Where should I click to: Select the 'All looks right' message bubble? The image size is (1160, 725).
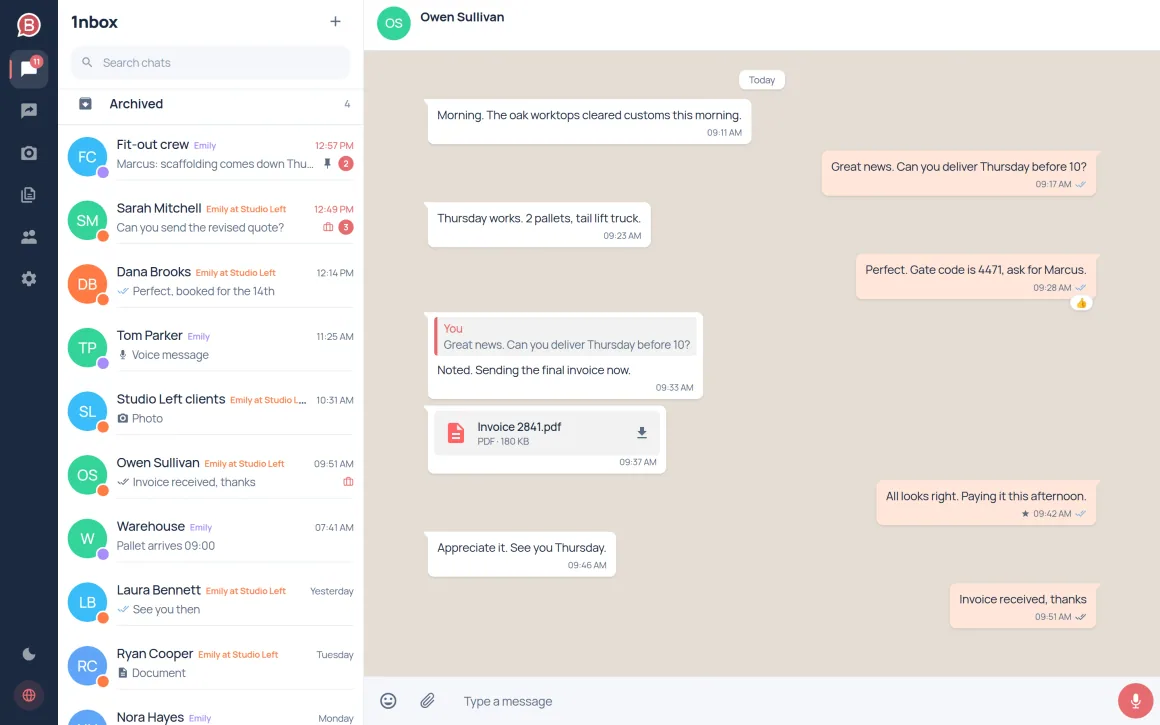(x=986, y=503)
